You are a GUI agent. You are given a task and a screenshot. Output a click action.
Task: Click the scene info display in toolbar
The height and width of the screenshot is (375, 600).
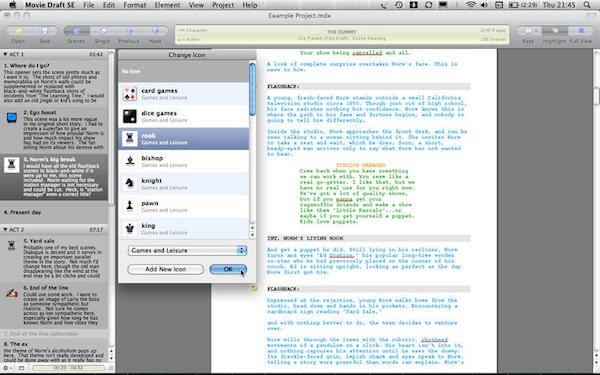[342, 35]
